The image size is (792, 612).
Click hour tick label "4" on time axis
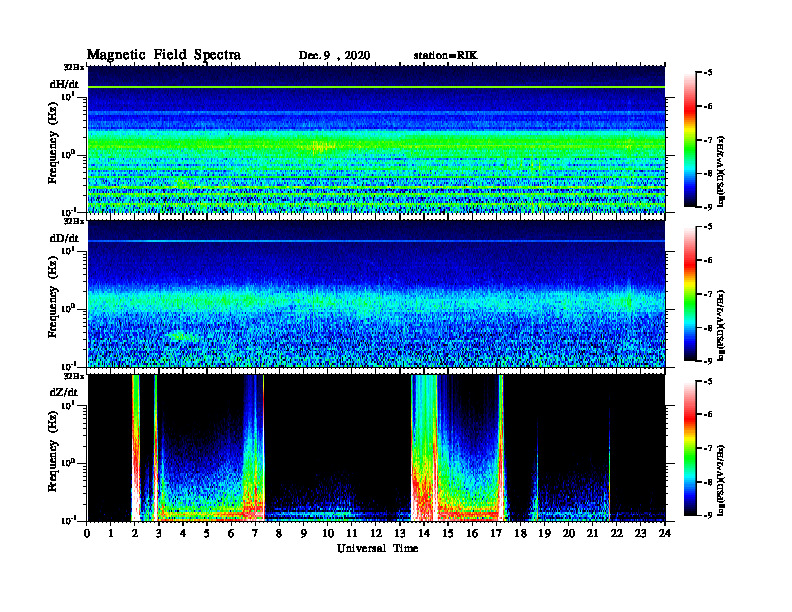point(183,534)
